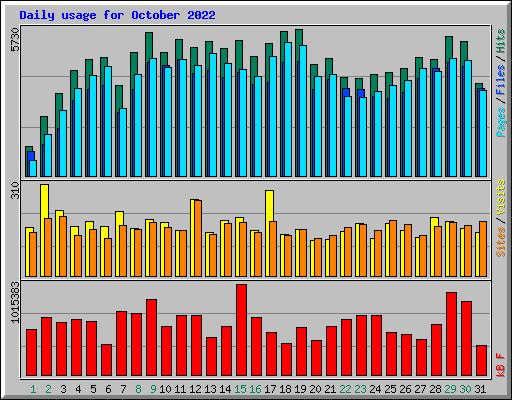Click the 'Hits' legend label

pyautogui.click(x=501, y=41)
